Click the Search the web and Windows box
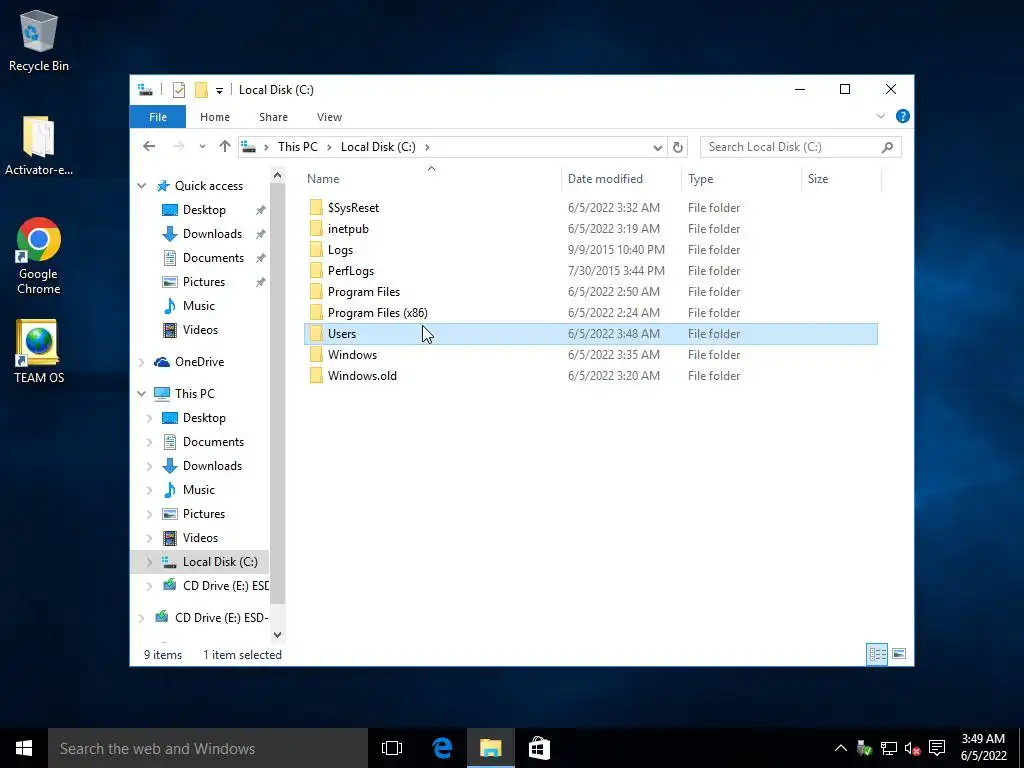Screen dimensions: 1024x768 click(x=208, y=748)
